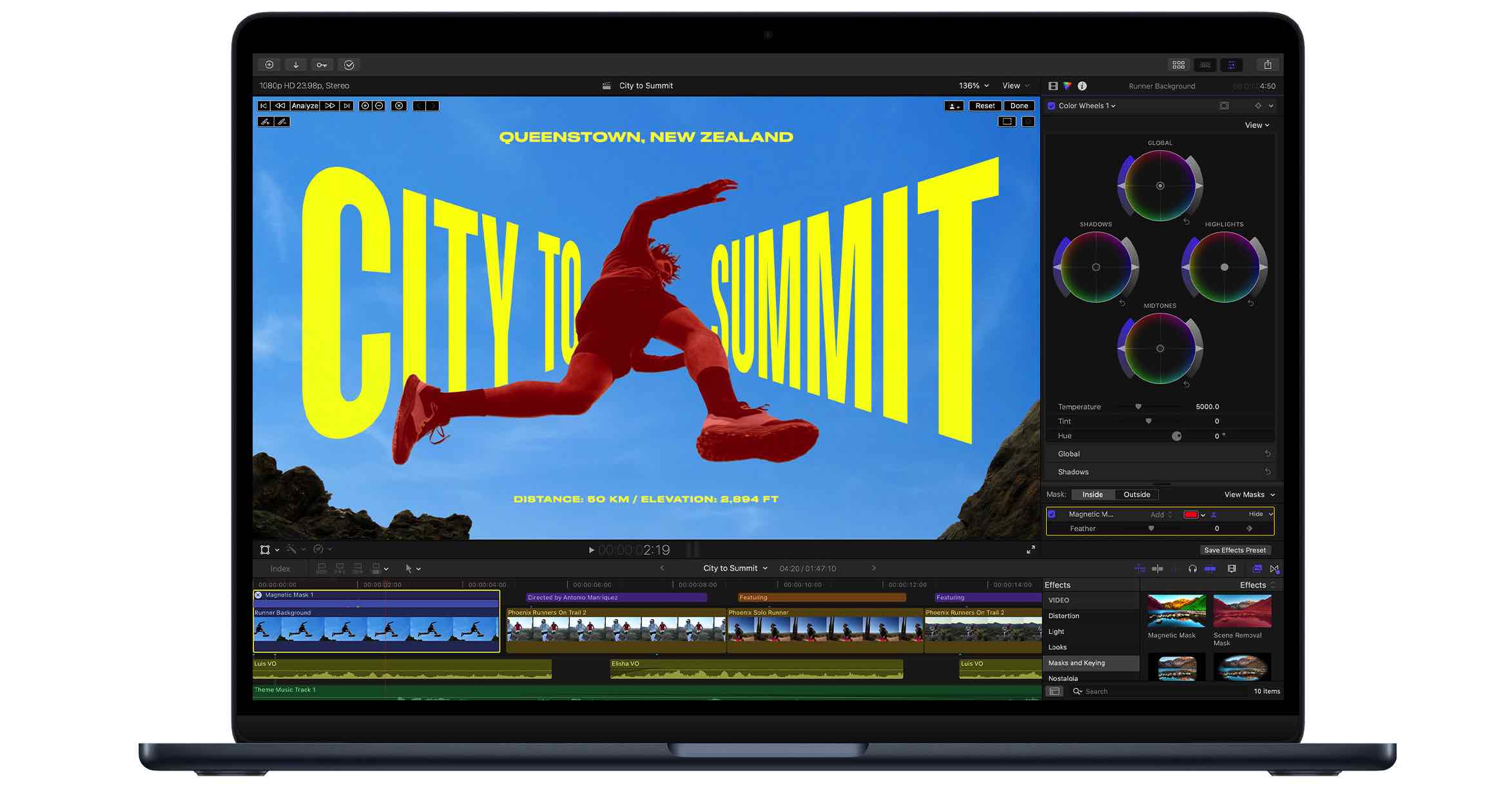This screenshot has height=786, width=1512.
Task: Open the Info Inspector icon
Action: [x=1082, y=86]
